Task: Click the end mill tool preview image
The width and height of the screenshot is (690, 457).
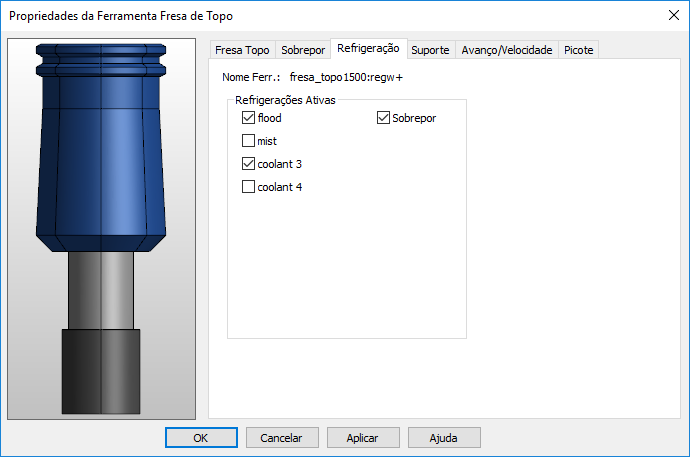Action: tap(101, 229)
